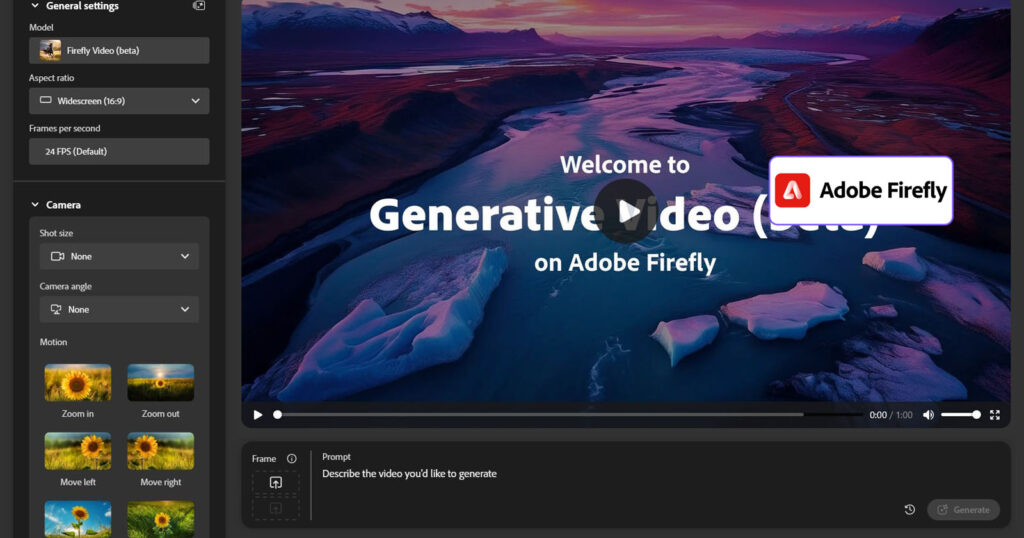Enter fullscreen with the expand icon

(x=995, y=415)
